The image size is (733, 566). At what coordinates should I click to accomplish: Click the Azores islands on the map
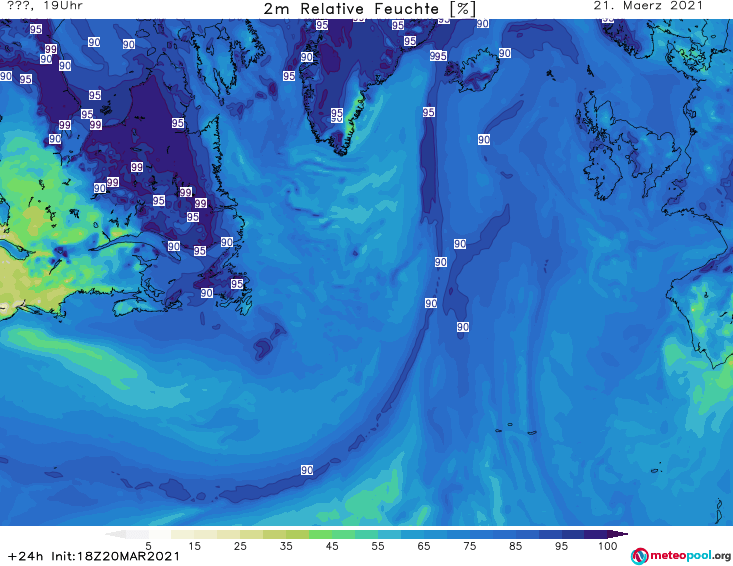pyautogui.click(x=516, y=429)
